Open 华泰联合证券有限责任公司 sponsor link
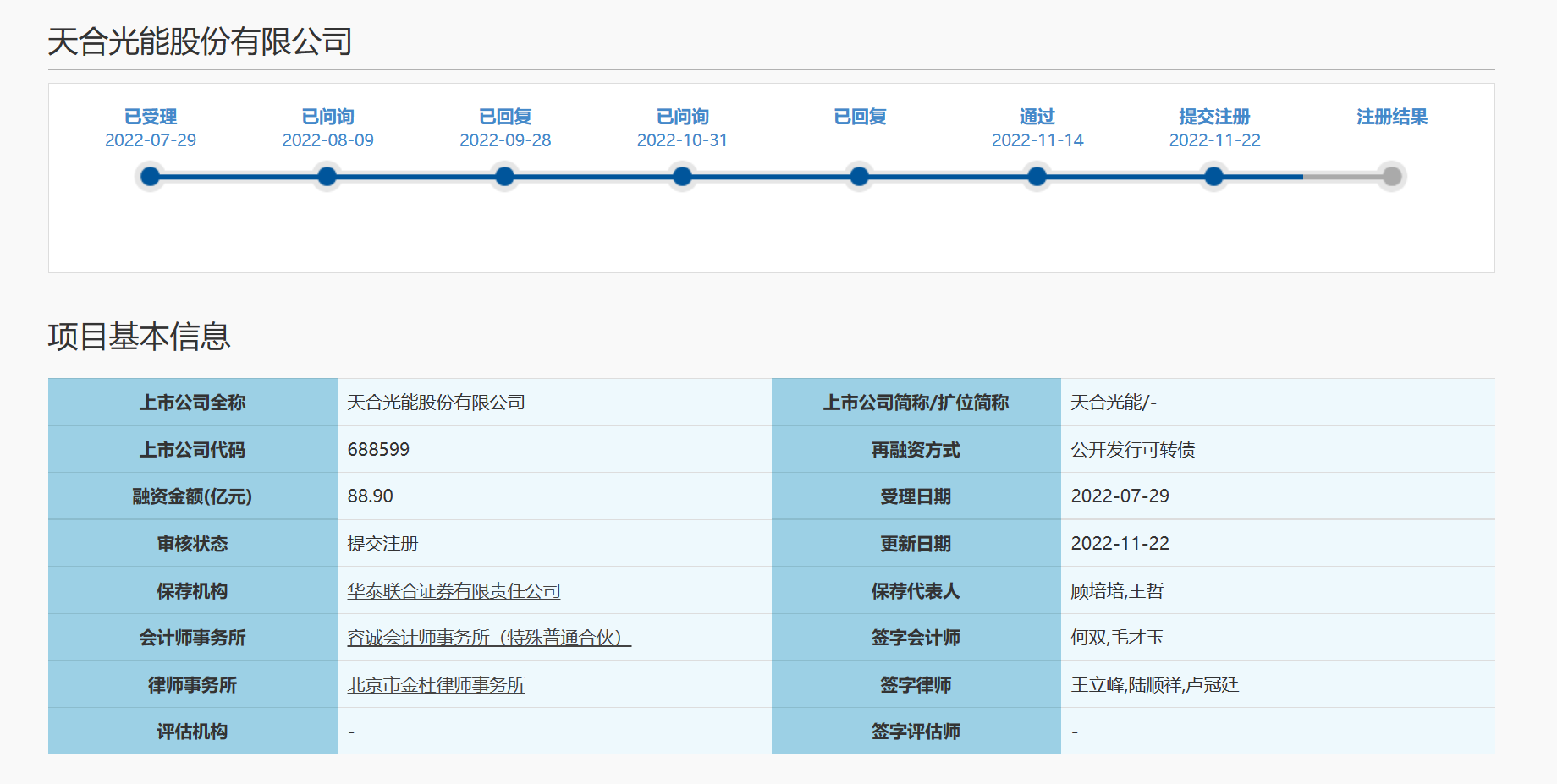This screenshot has width=1557, height=784. (x=454, y=591)
